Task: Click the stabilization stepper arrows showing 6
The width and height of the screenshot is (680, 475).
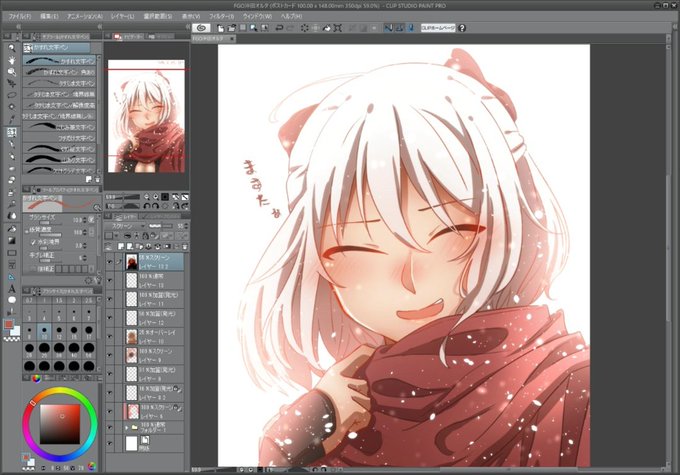Action: (85, 258)
